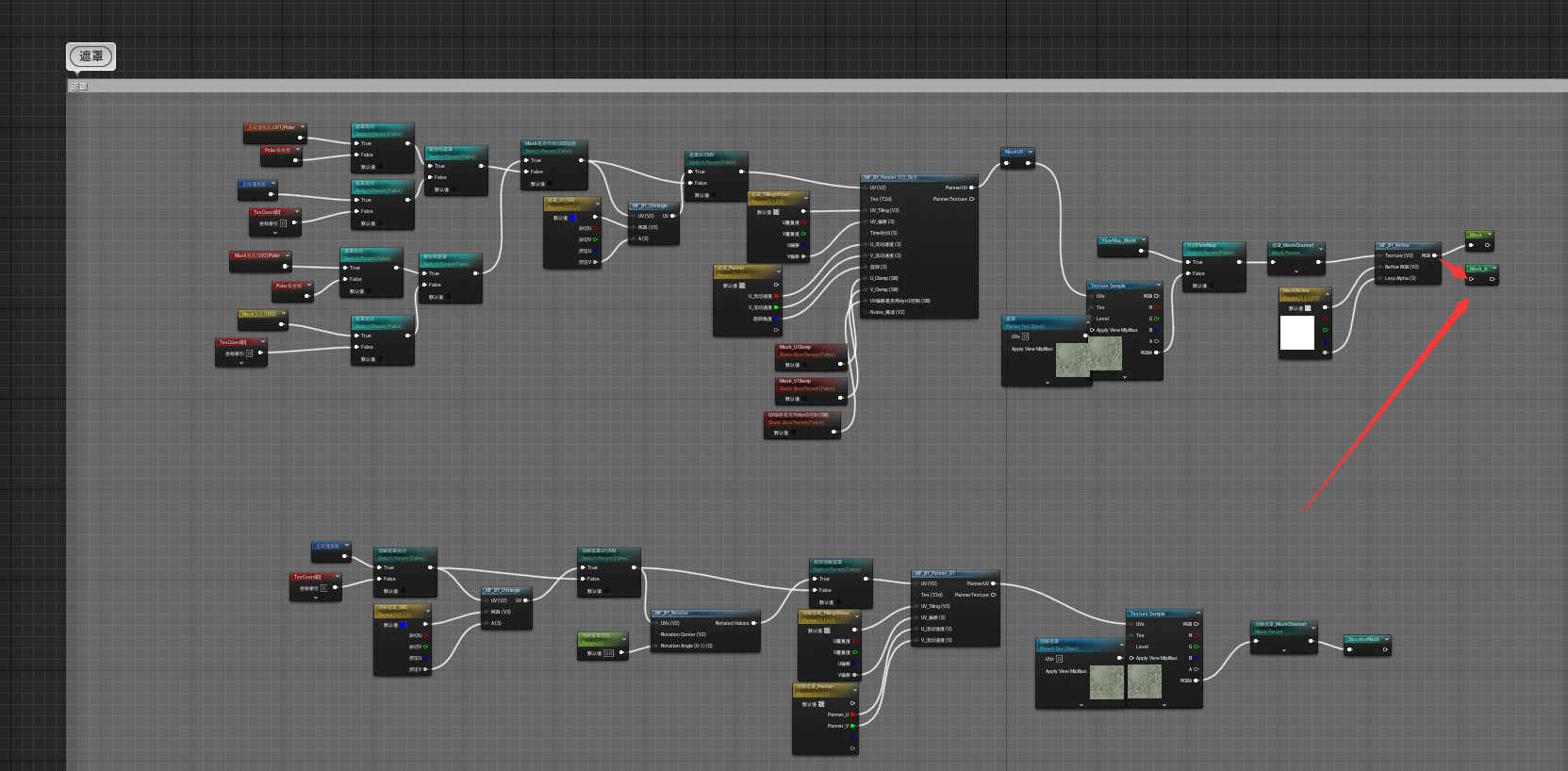Click the MaskUV node output pin

point(1028,162)
